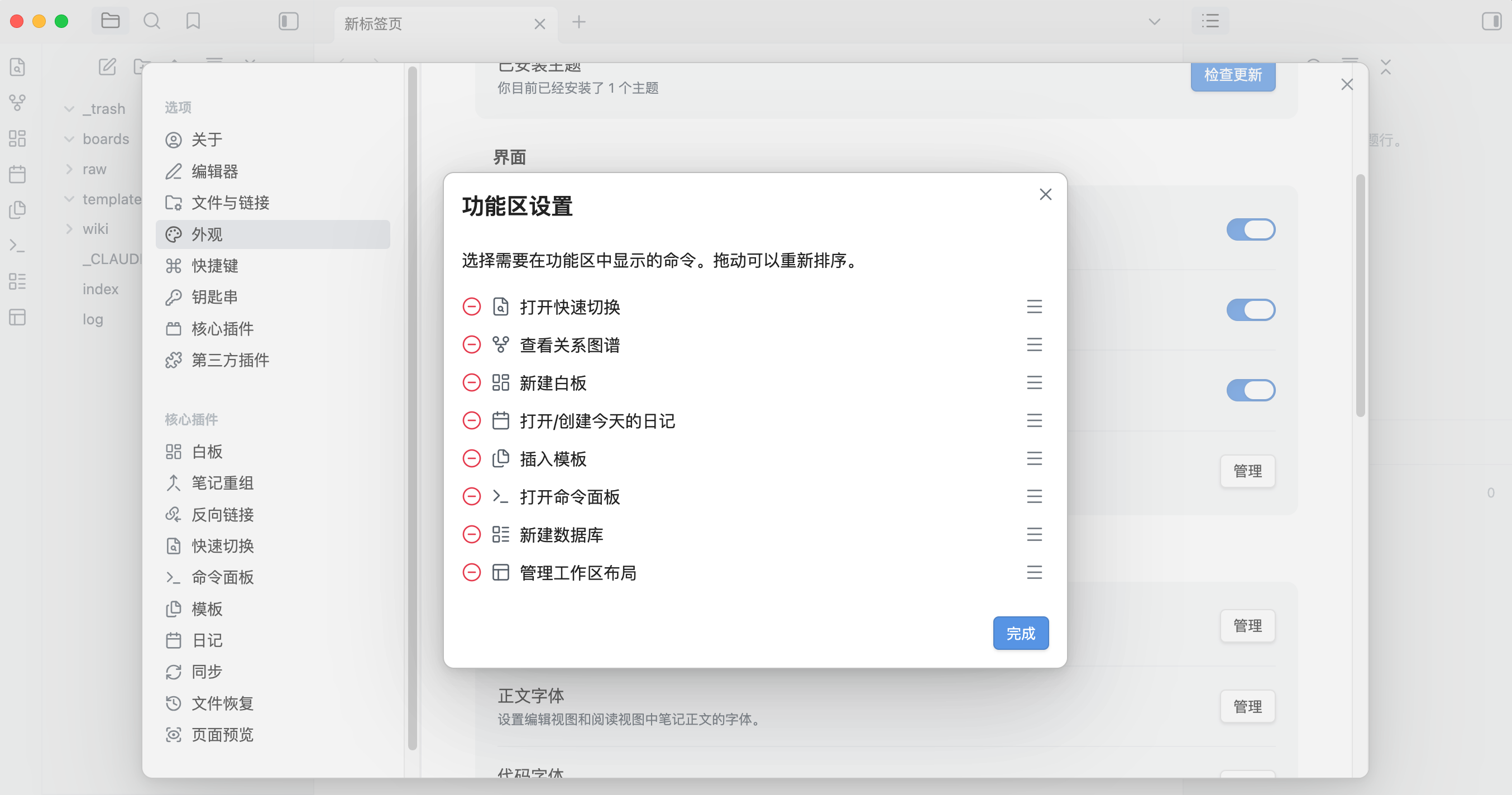Click drag handle of 管理工作区布局 row

tap(1034, 572)
